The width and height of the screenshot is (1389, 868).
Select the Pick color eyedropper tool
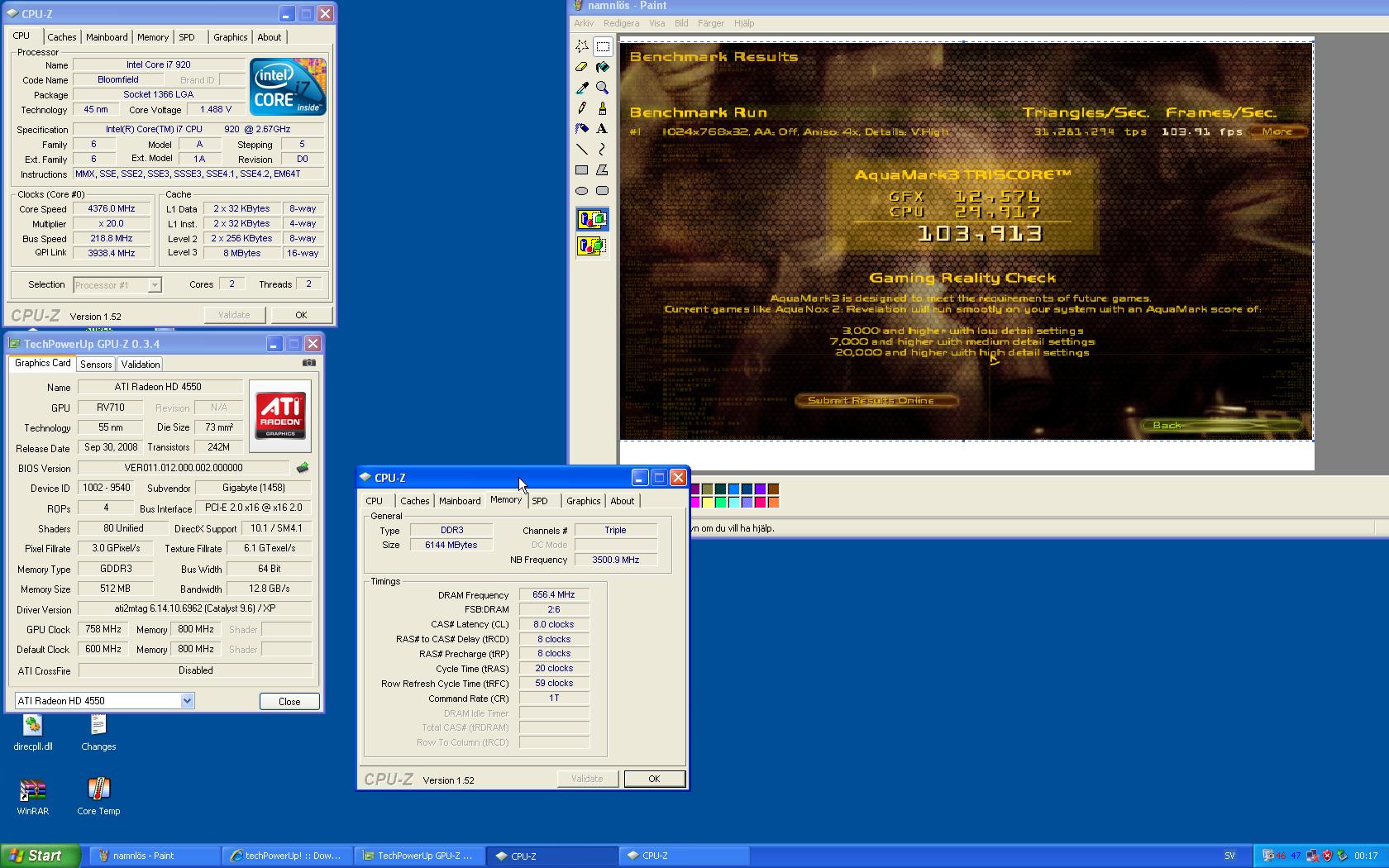click(582, 88)
